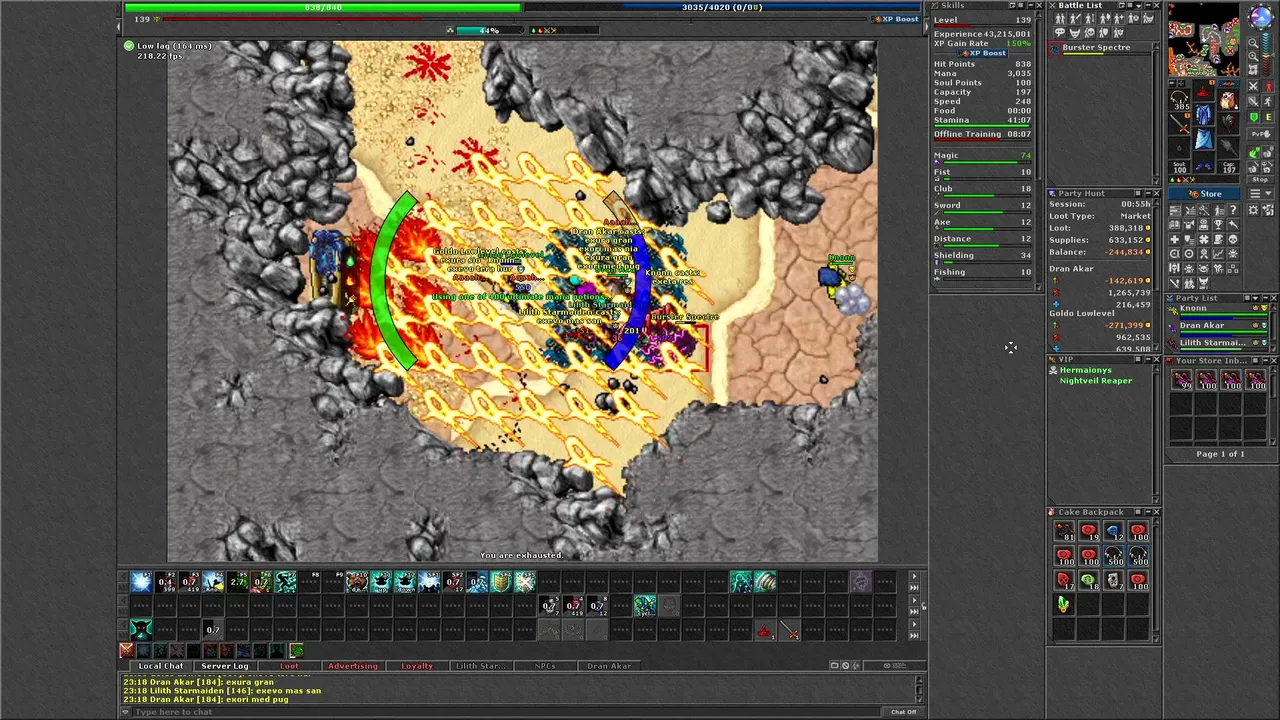Use the green shield spell hotkey
The width and height of the screenshot is (1280, 720).
point(501,582)
